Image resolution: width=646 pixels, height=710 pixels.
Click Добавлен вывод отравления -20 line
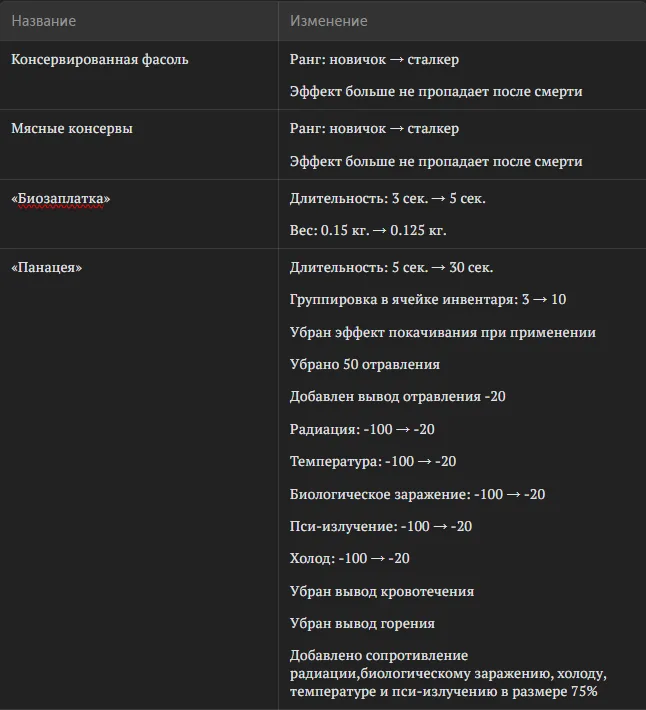pyautogui.click(x=397, y=396)
